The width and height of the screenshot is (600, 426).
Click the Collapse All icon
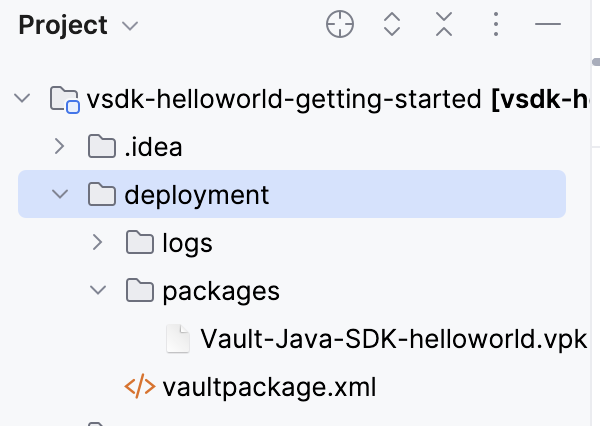click(x=444, y=25)
